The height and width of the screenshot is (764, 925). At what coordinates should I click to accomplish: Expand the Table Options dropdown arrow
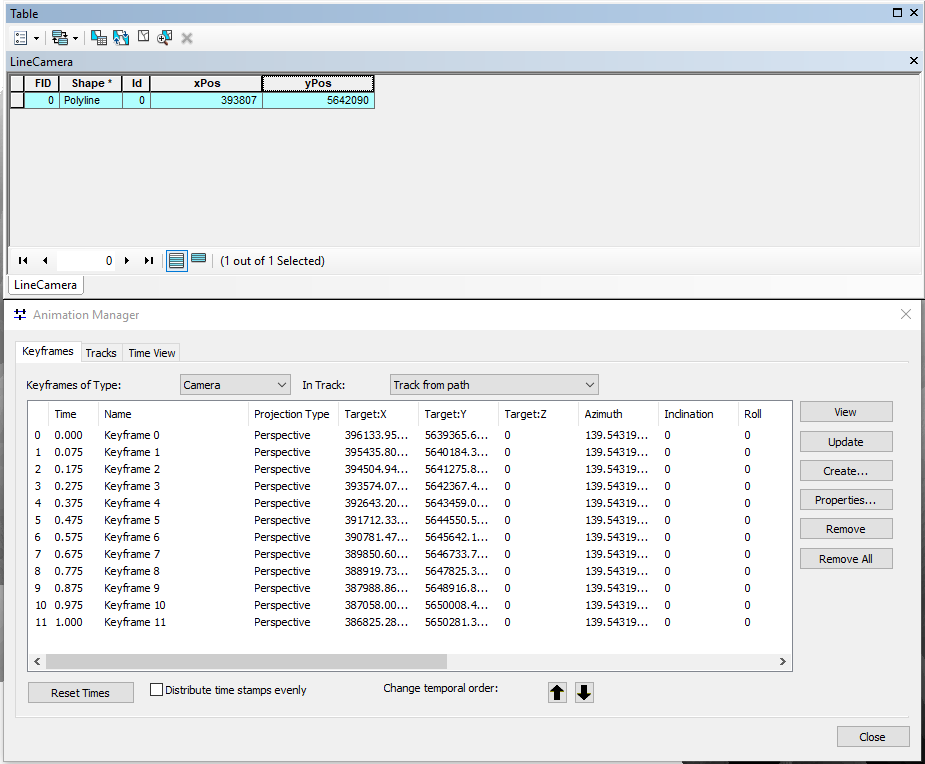[x=37, y=39]
